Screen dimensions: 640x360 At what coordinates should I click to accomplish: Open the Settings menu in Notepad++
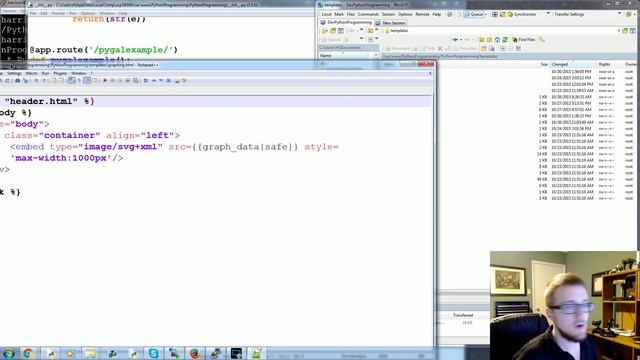pos(14,73)
